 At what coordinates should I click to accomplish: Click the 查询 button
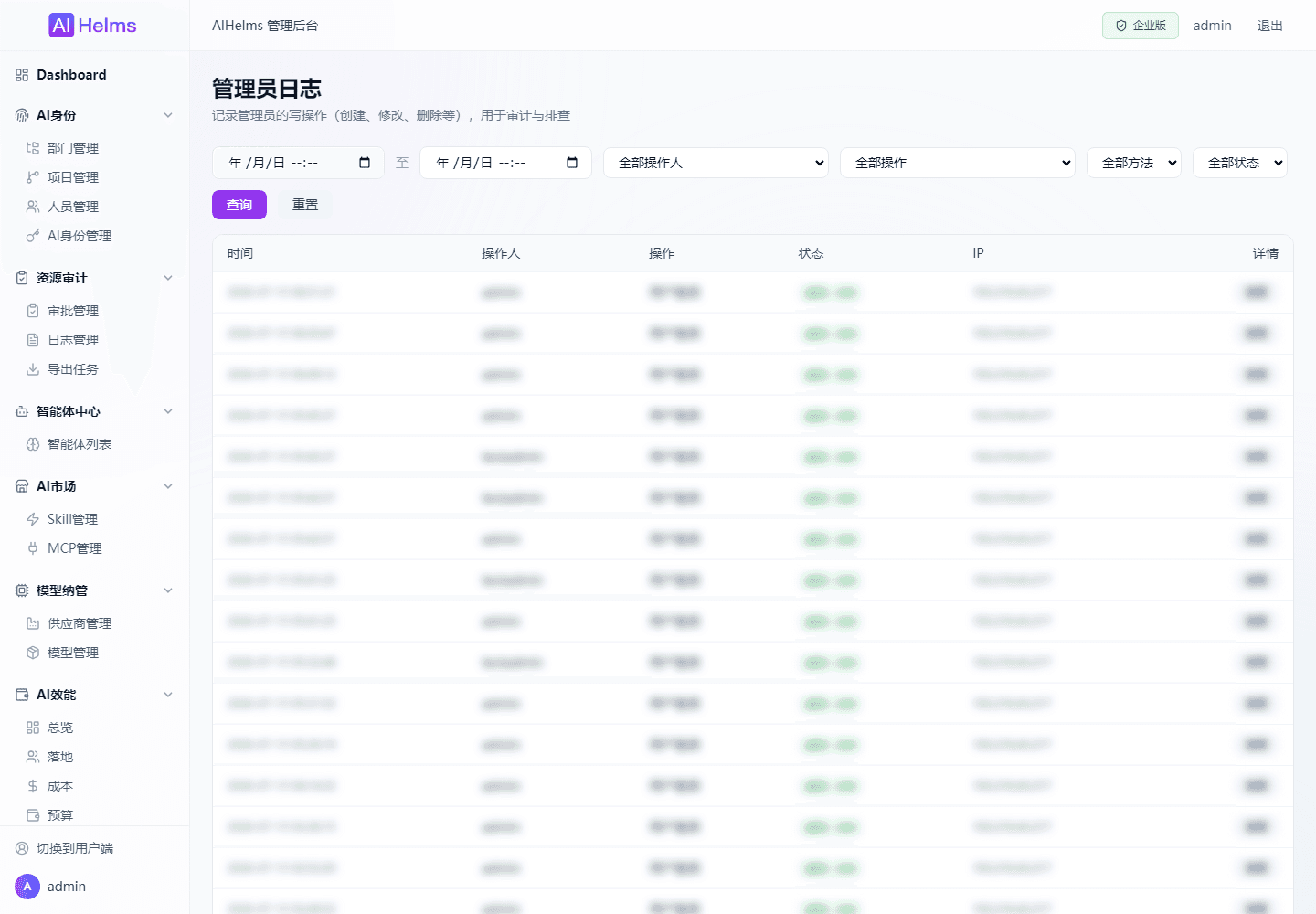(x=239, y=205)
